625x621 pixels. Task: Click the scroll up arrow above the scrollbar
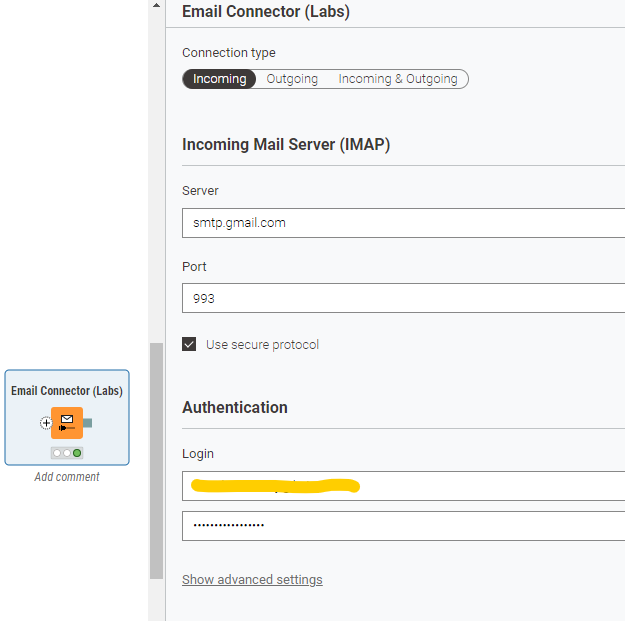point(155,5)
